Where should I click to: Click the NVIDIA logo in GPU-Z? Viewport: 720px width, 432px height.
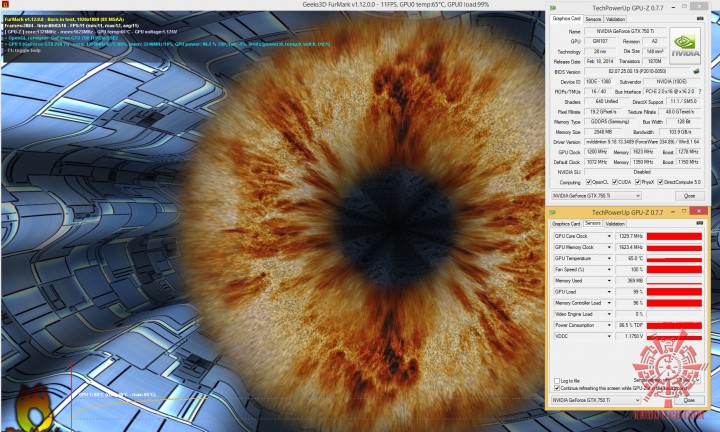[685, 46]
